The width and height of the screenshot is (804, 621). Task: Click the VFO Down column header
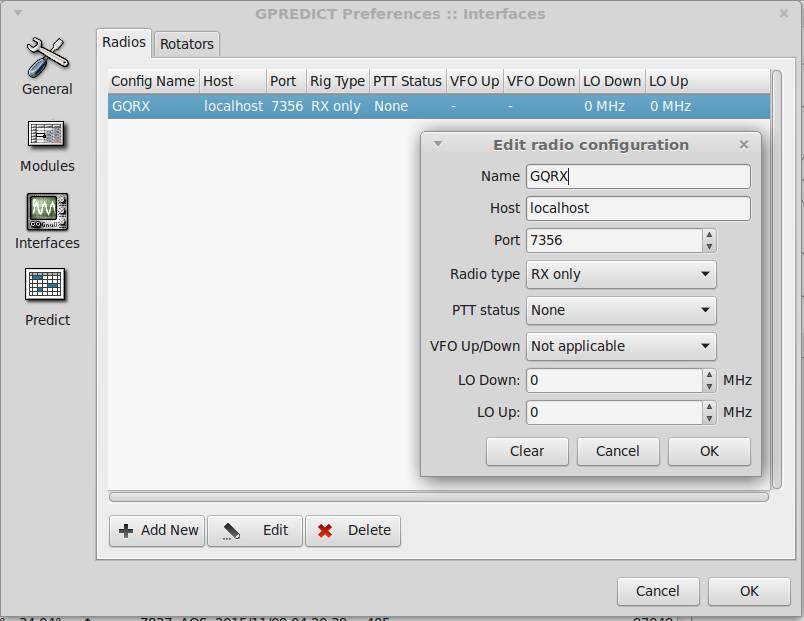[541, 81]
